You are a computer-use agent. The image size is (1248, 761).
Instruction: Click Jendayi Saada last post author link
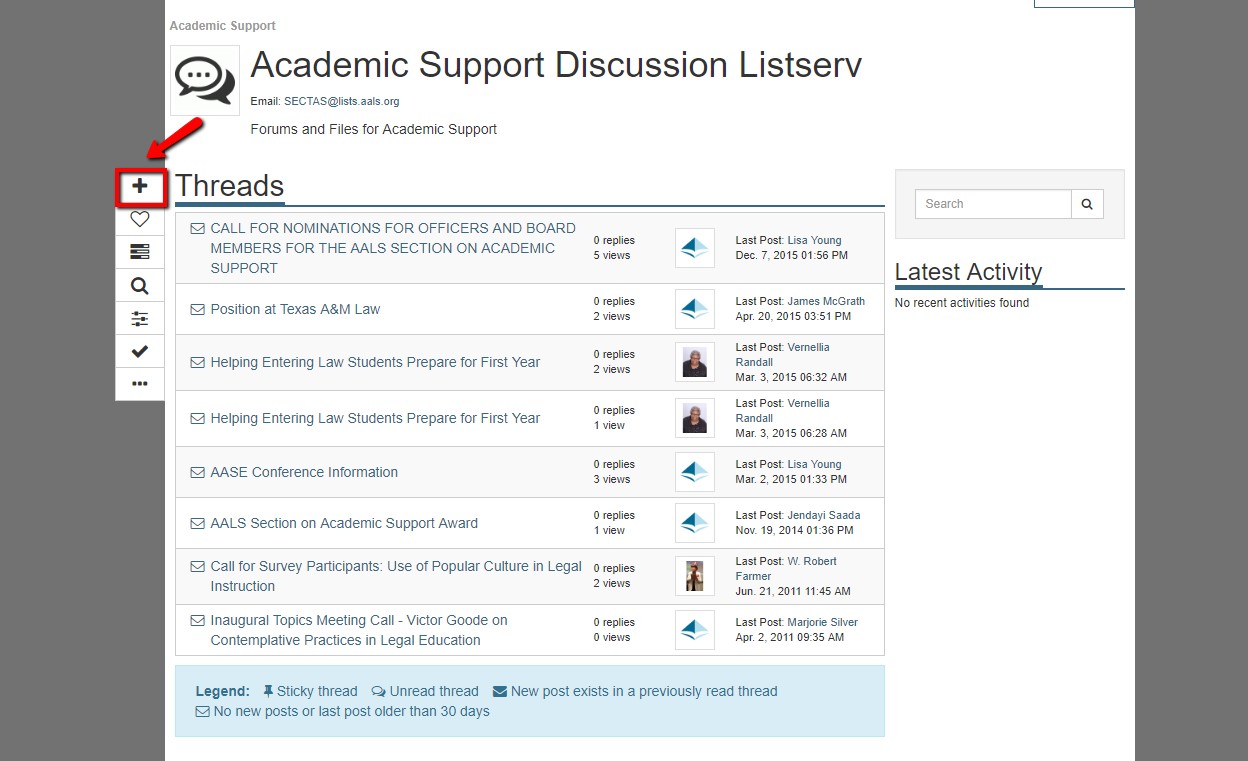pos(823,515)
